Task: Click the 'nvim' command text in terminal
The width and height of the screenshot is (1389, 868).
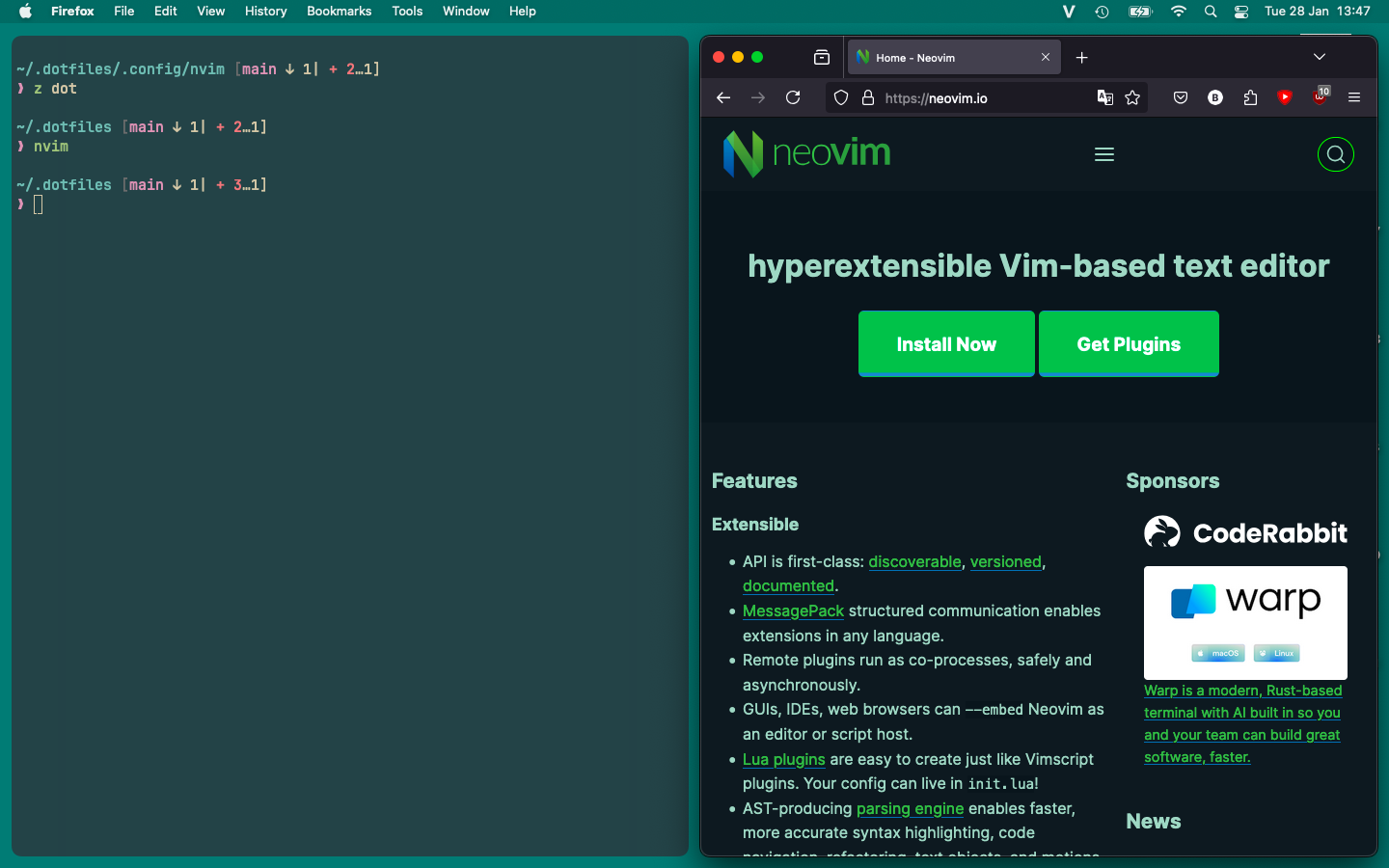Action: point(51,146)
